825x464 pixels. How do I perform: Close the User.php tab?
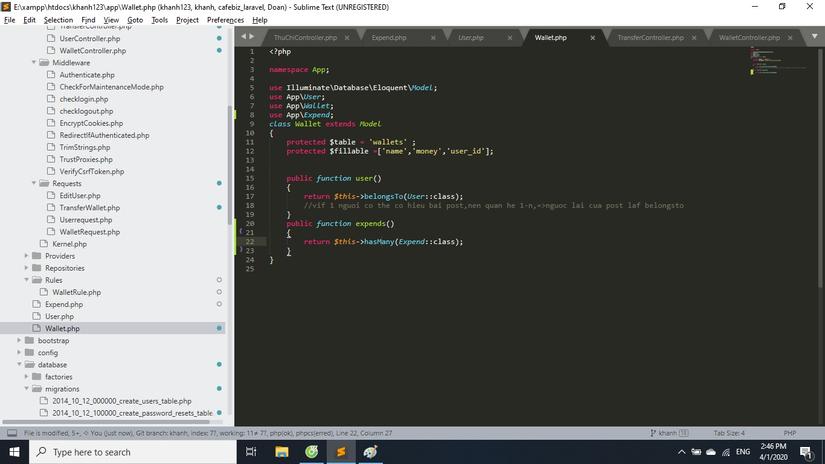(509, 38)
